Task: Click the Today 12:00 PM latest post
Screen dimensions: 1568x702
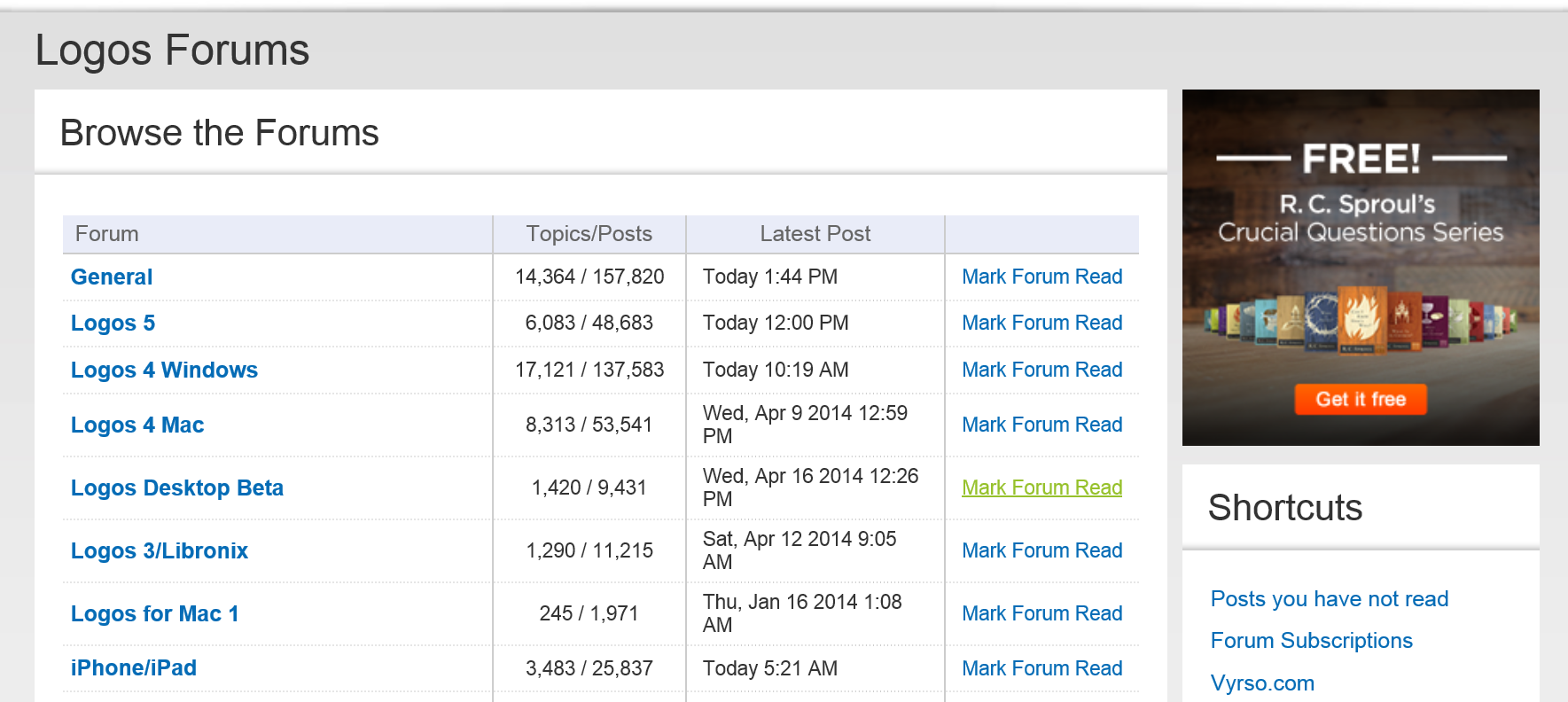Action: 776,324
